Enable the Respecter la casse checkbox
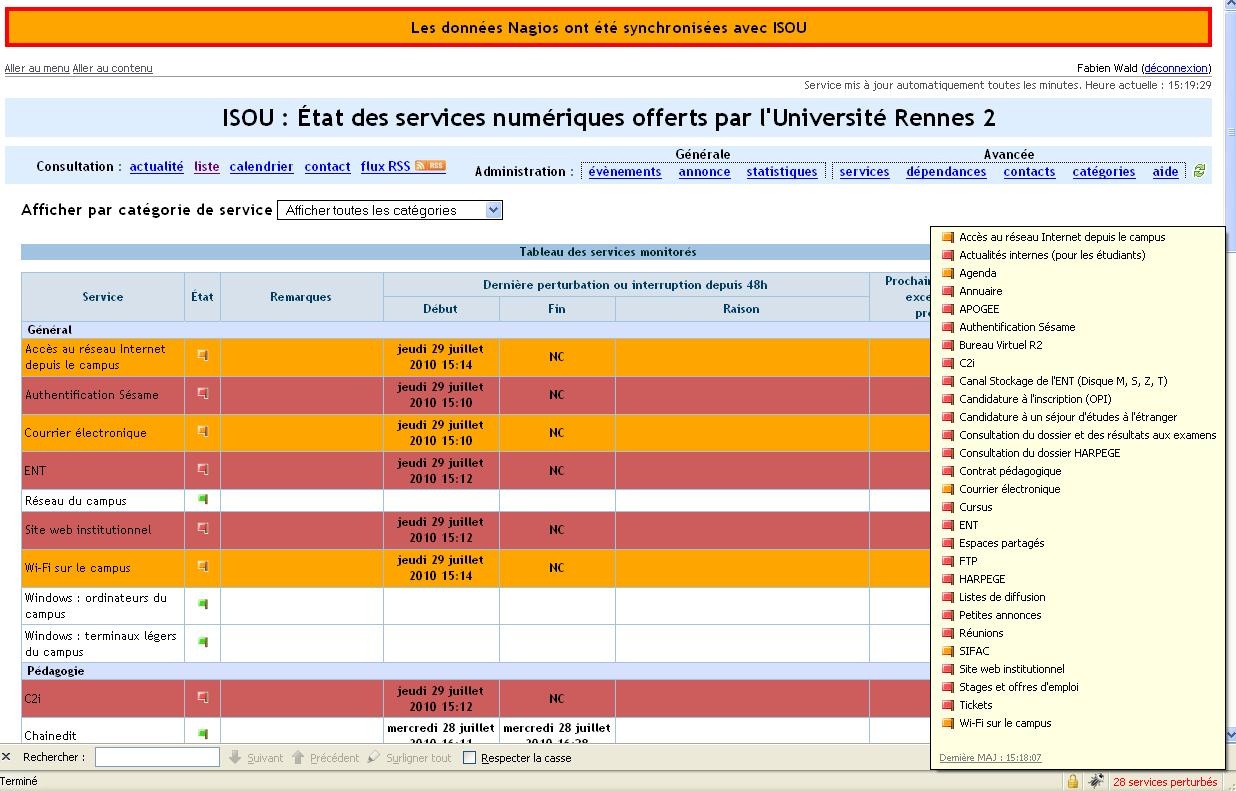Viewport: 1236px width, 791px height. tap(470, 758)
